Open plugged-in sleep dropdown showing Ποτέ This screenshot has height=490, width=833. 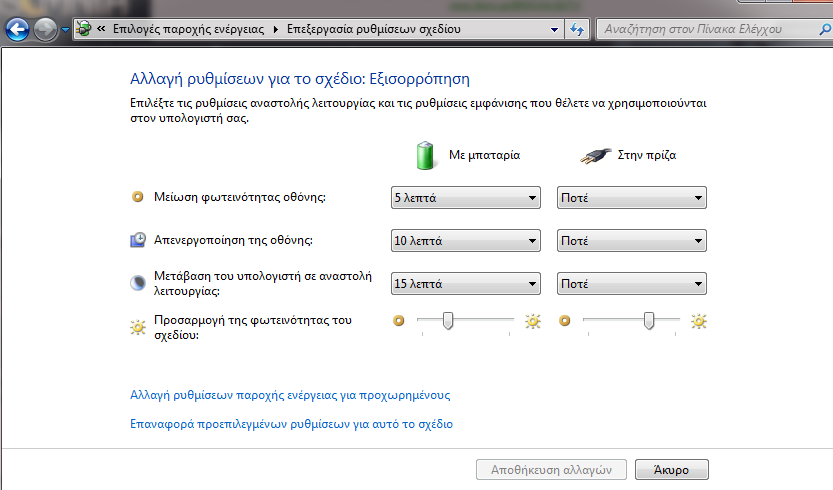coord(632,284)
